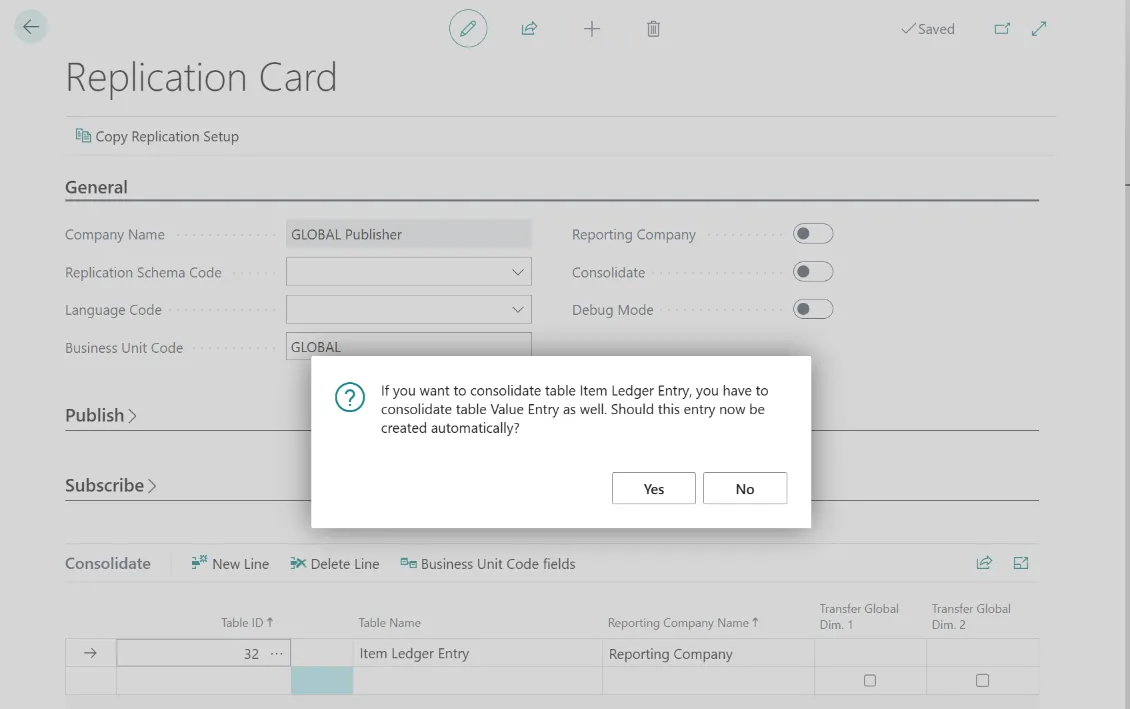Open card in new window icon
The image size is (1130, 709).
tap(1002, 29)
